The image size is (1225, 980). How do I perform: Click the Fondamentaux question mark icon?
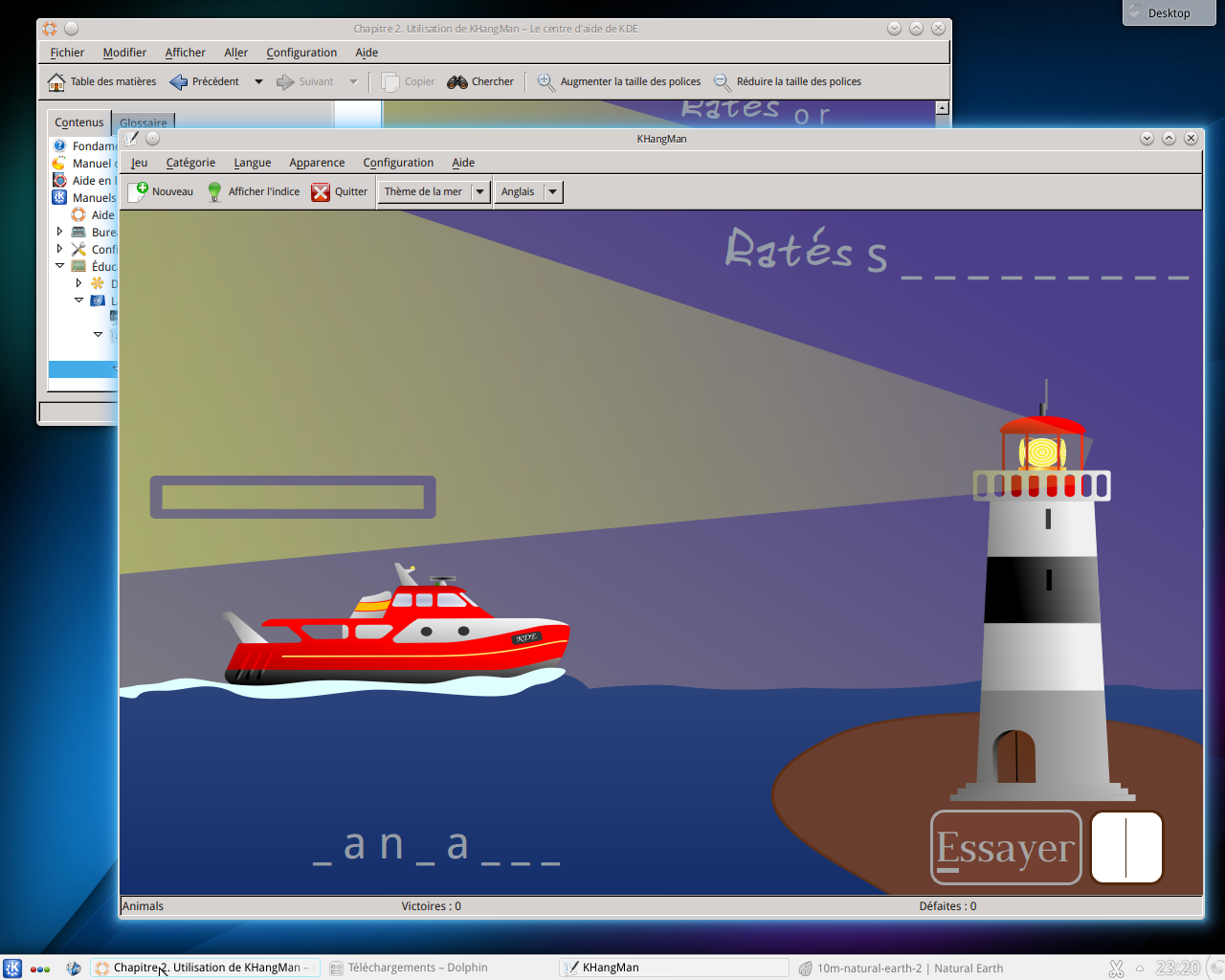(x=59, y=145)
